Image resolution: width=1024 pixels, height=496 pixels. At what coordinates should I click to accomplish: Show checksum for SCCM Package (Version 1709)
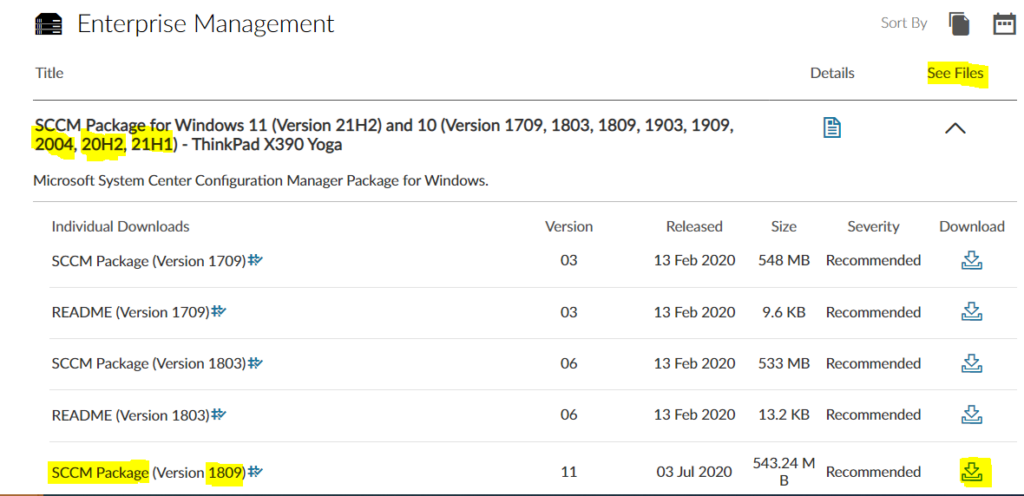[255, 260]
